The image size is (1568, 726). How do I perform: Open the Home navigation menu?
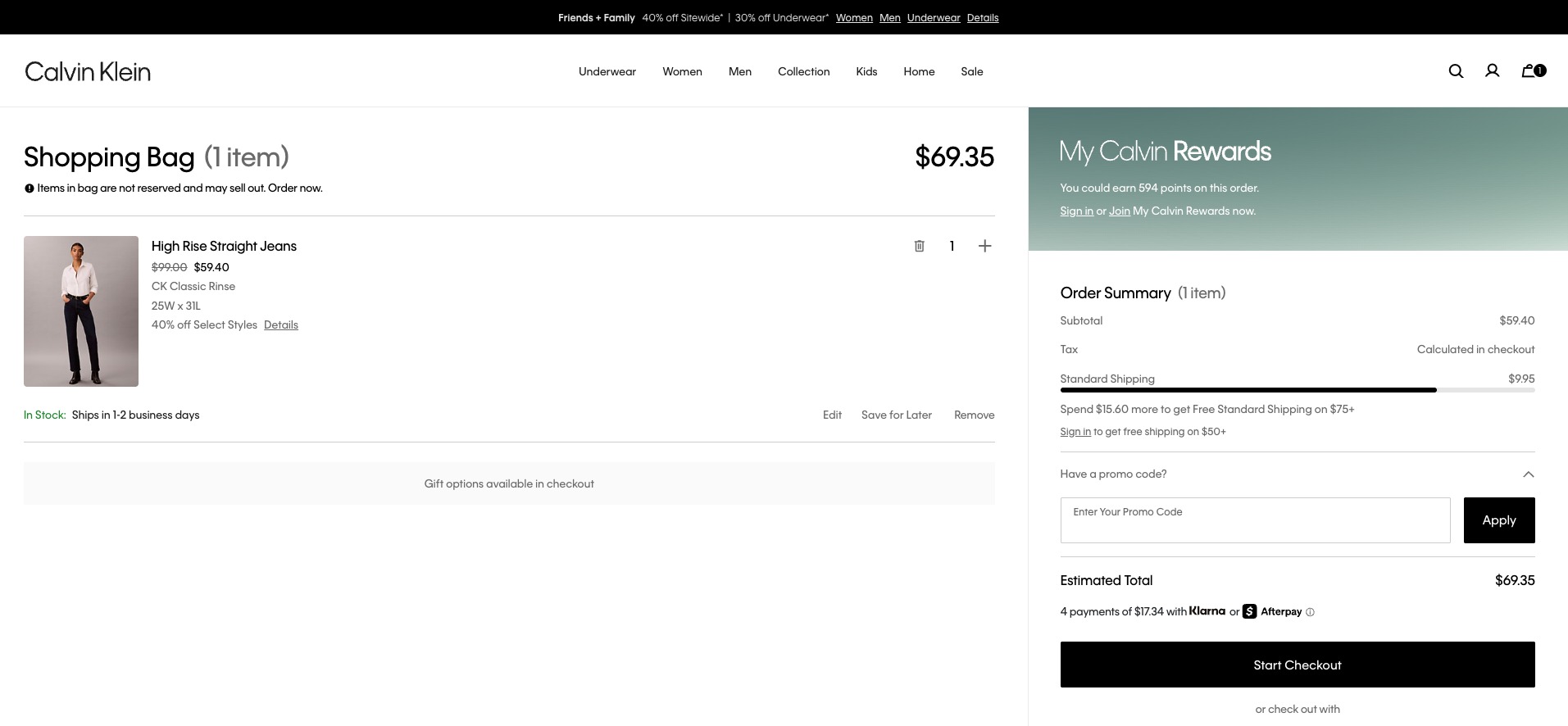click(919, 71)
